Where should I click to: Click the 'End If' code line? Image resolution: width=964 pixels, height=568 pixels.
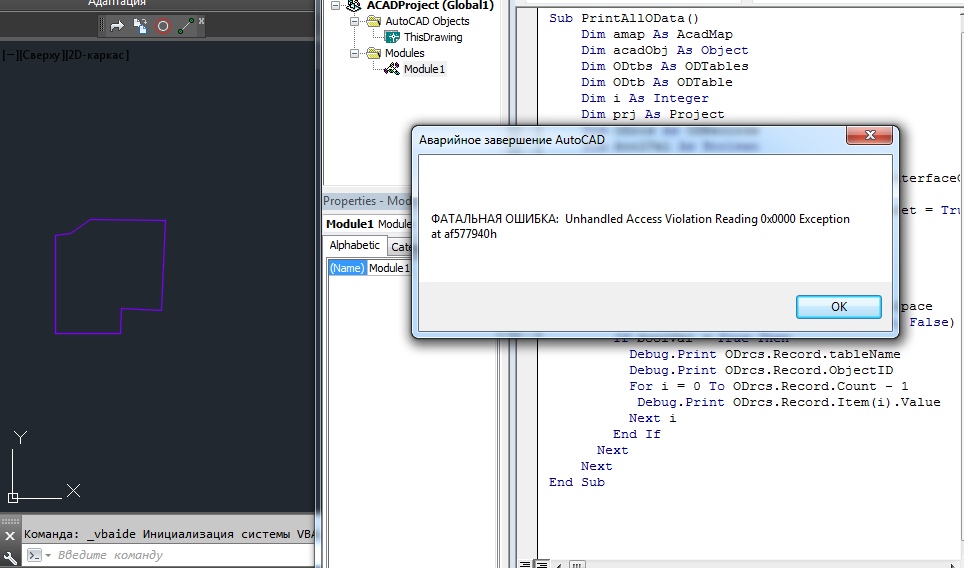click(x=636, y=434)
